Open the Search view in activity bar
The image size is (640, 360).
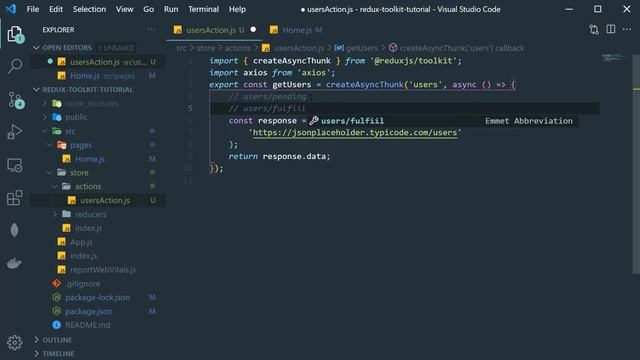[x=15, y=66]
